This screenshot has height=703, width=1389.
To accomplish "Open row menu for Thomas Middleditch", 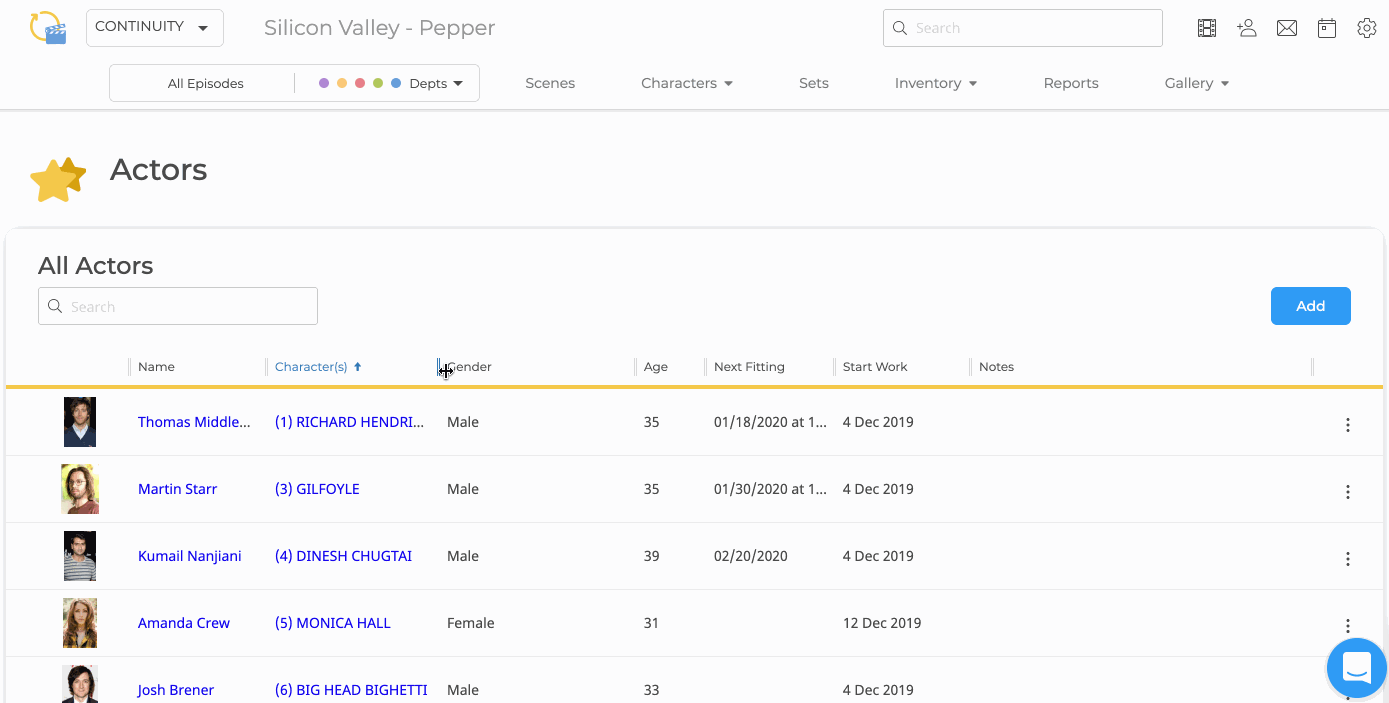I will (x=1348, y=425).
